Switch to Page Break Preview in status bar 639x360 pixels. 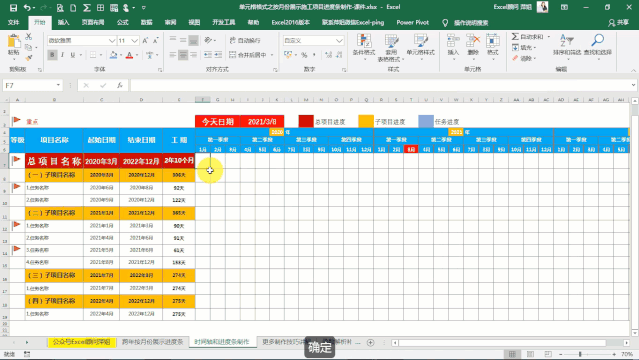coord(547,354)
